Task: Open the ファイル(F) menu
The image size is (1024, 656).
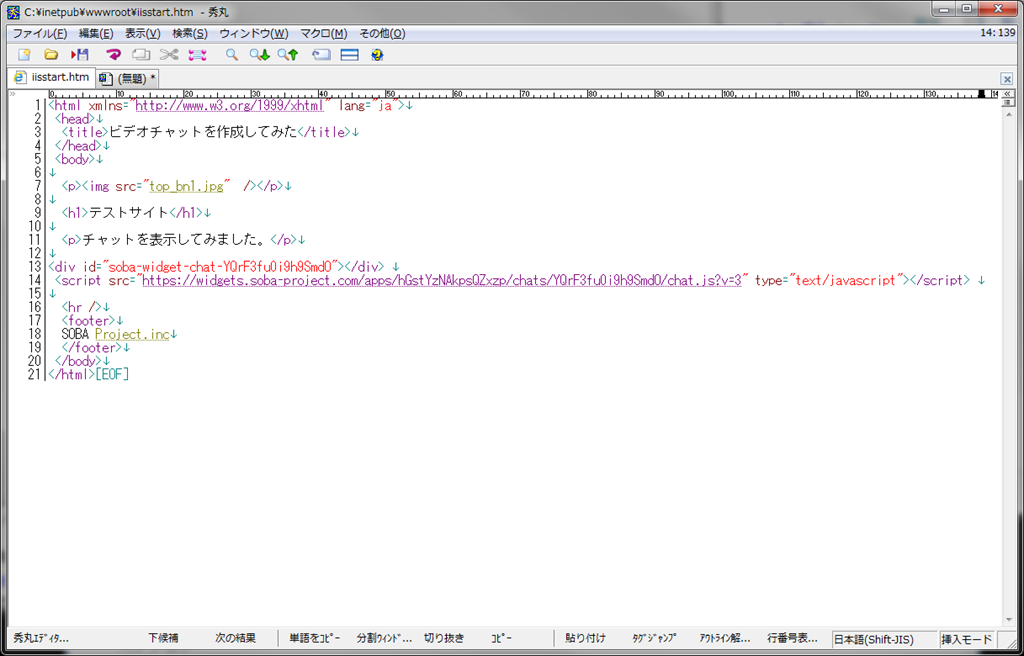Action: (x=40, y=33)
